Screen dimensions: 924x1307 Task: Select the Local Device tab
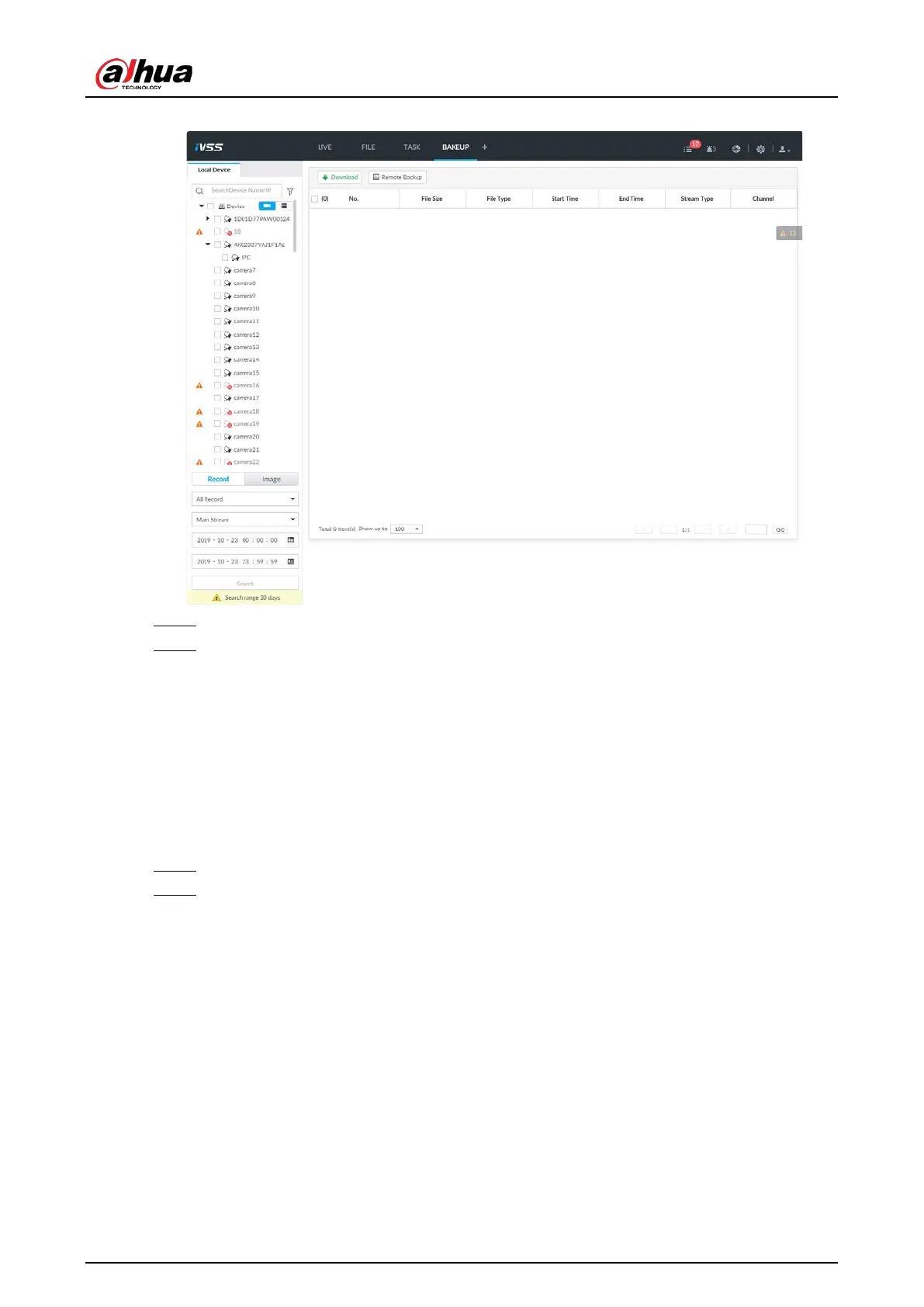[214, 170]
